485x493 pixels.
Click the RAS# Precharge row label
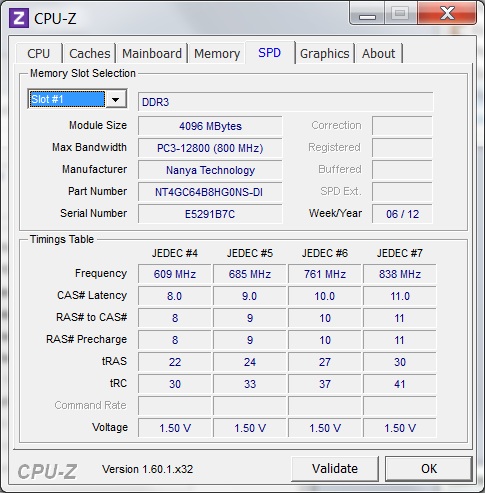tap(87, 339)
